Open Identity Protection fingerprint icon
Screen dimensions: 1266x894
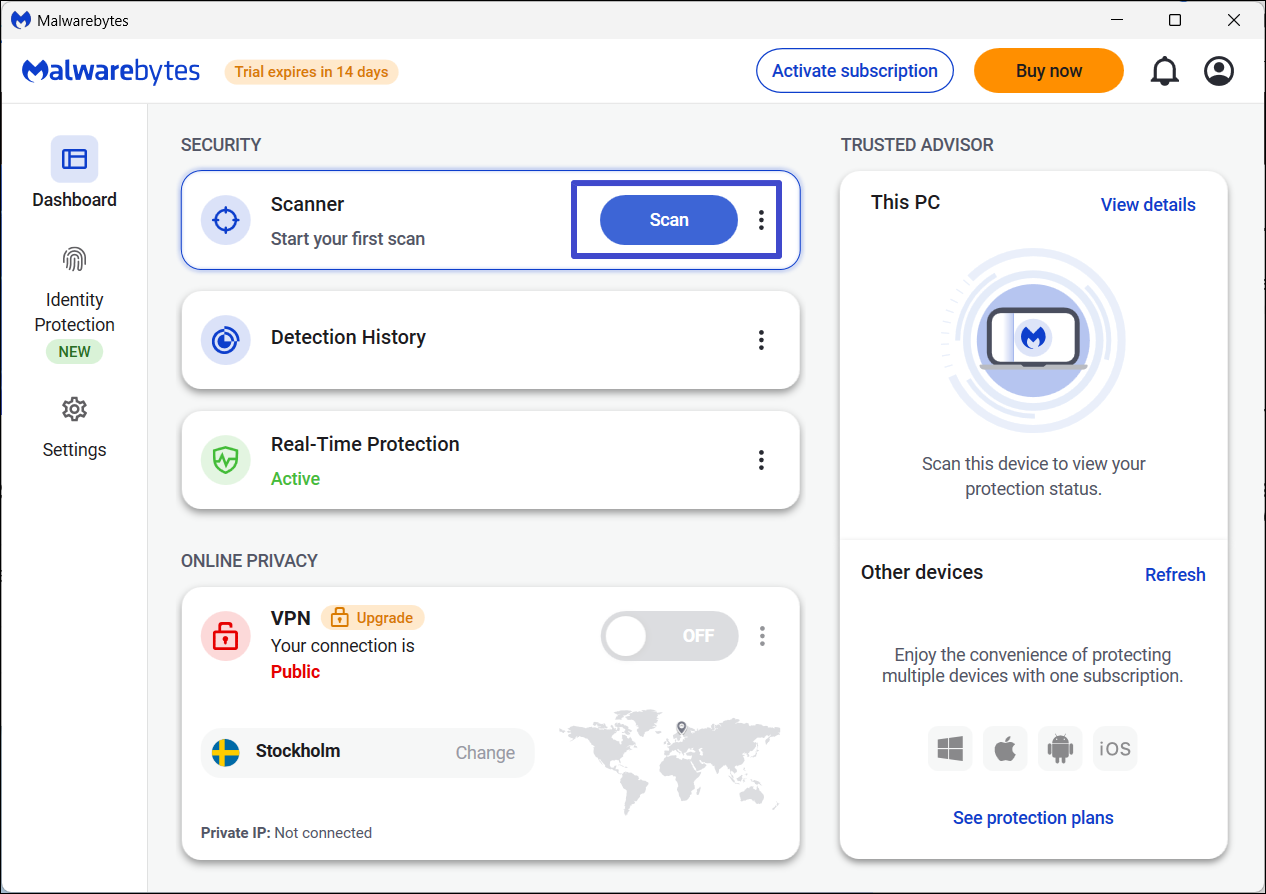[75, 260]
